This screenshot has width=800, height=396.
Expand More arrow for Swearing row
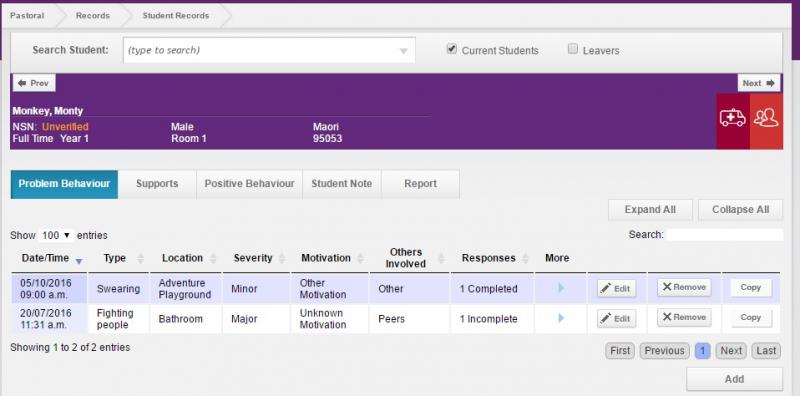[x=561, y=288]
